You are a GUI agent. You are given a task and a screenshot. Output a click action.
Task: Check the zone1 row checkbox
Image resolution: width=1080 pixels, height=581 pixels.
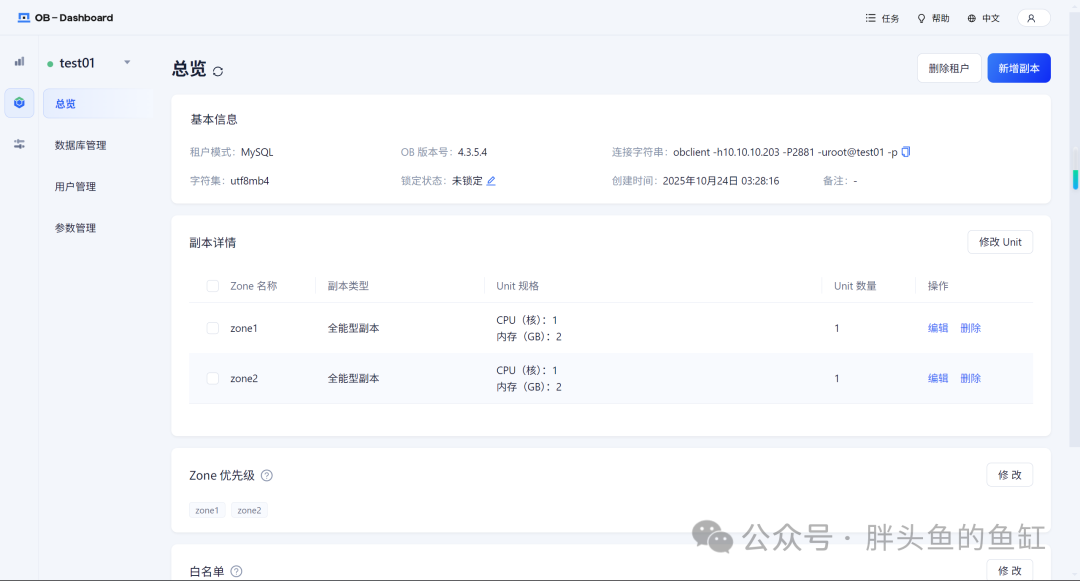(213, 328)
